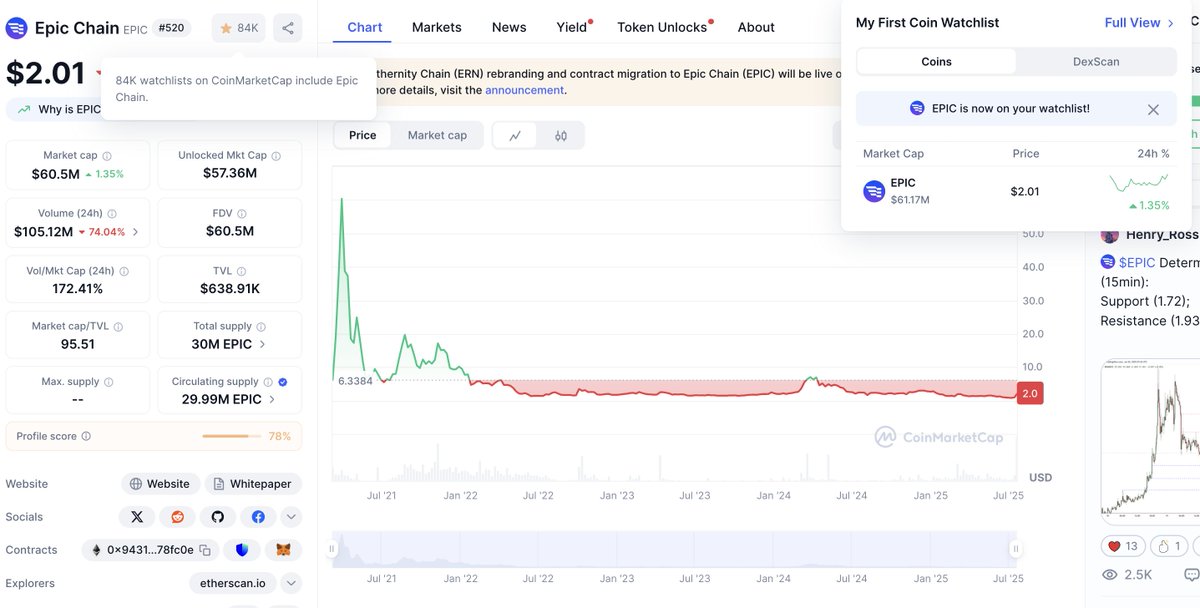Open the info icon next to Volume (24h)

112,214
